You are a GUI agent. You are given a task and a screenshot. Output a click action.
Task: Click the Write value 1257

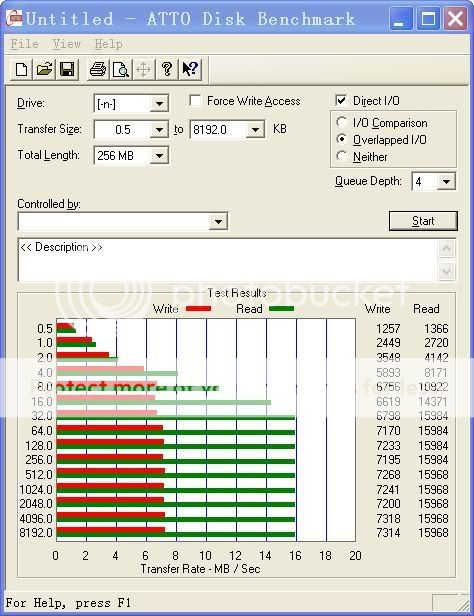point(388,328)
